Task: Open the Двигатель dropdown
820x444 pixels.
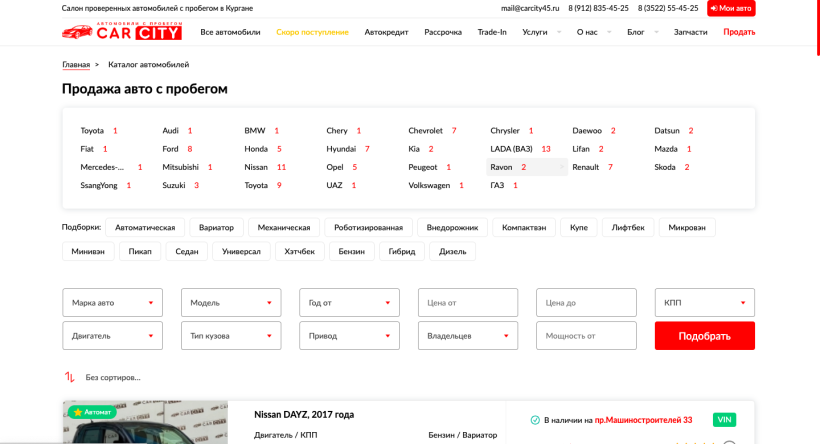Action: pyautogui.click(x=112, y=336)
